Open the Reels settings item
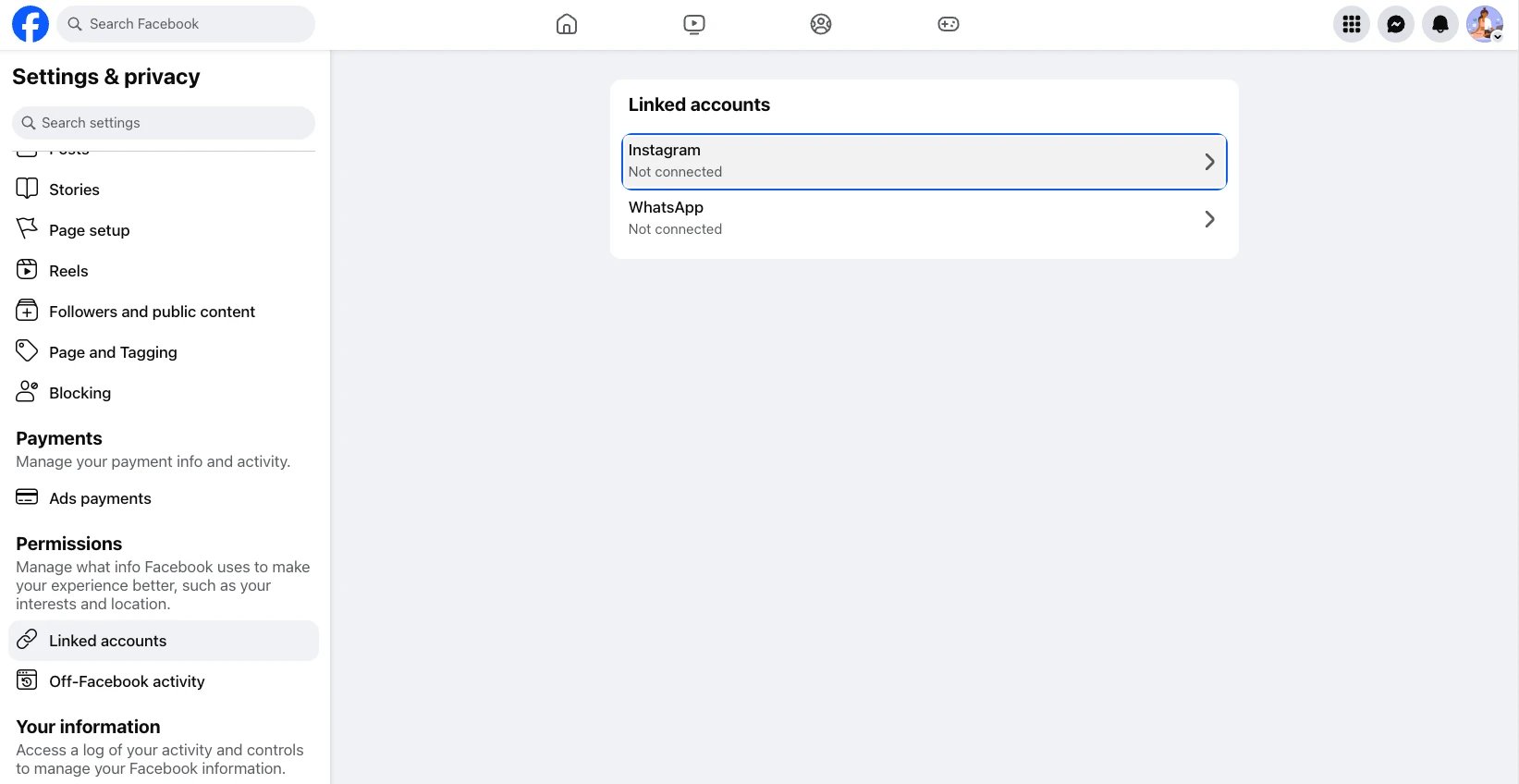The image size is (1519, 784). (x=164, y=271)
